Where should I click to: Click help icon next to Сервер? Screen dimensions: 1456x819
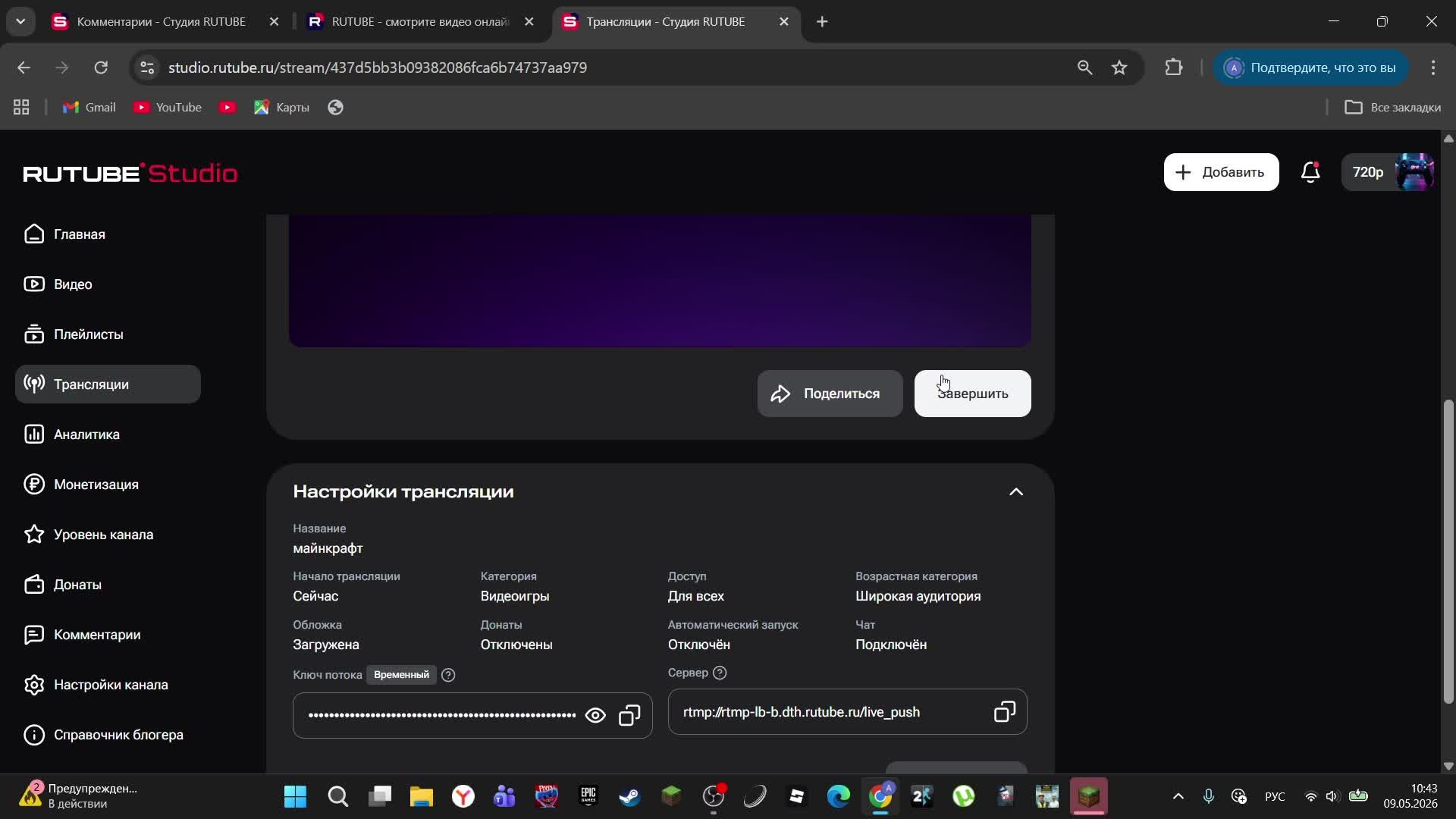click(x=720, y=673)
